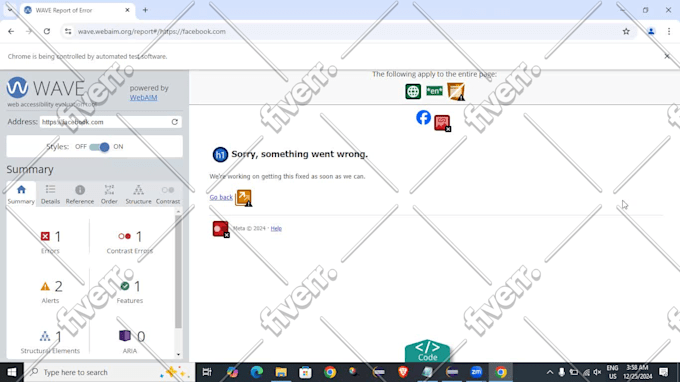The image size is (680, 382).
Task: Open the Chrome profile icon
Action: point(651,31)
